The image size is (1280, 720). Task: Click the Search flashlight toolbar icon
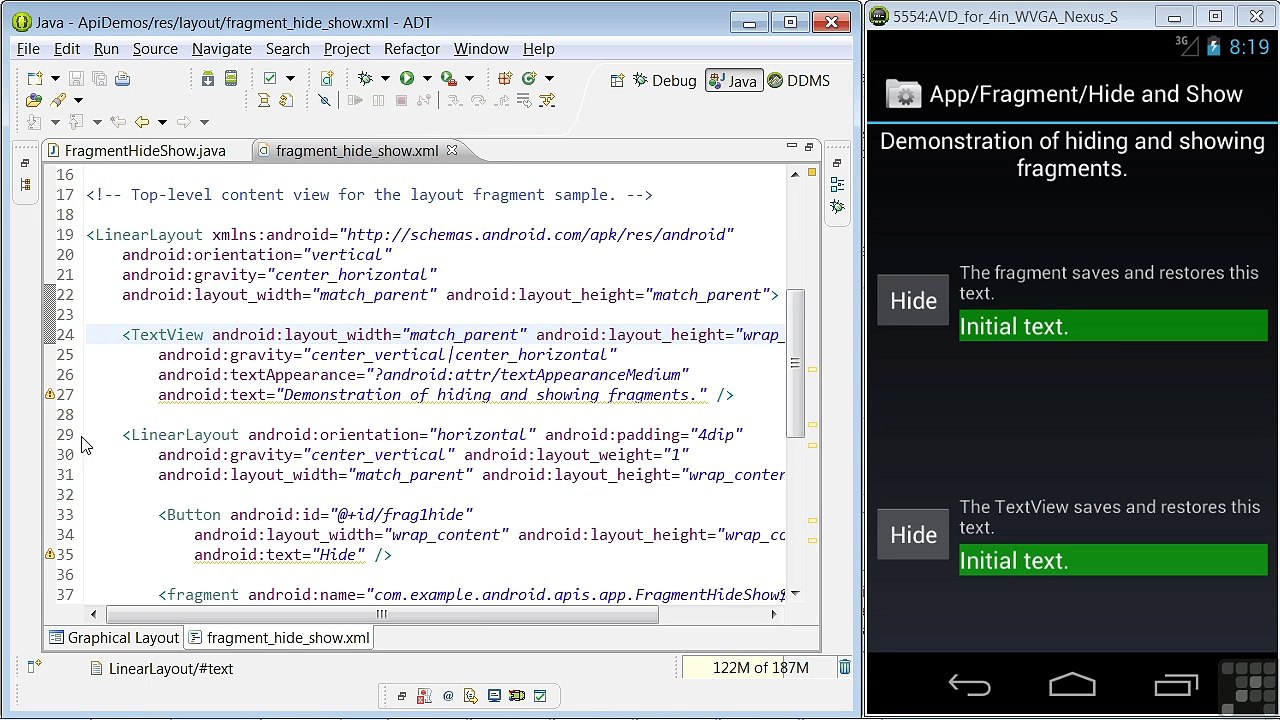click(58, 101)
